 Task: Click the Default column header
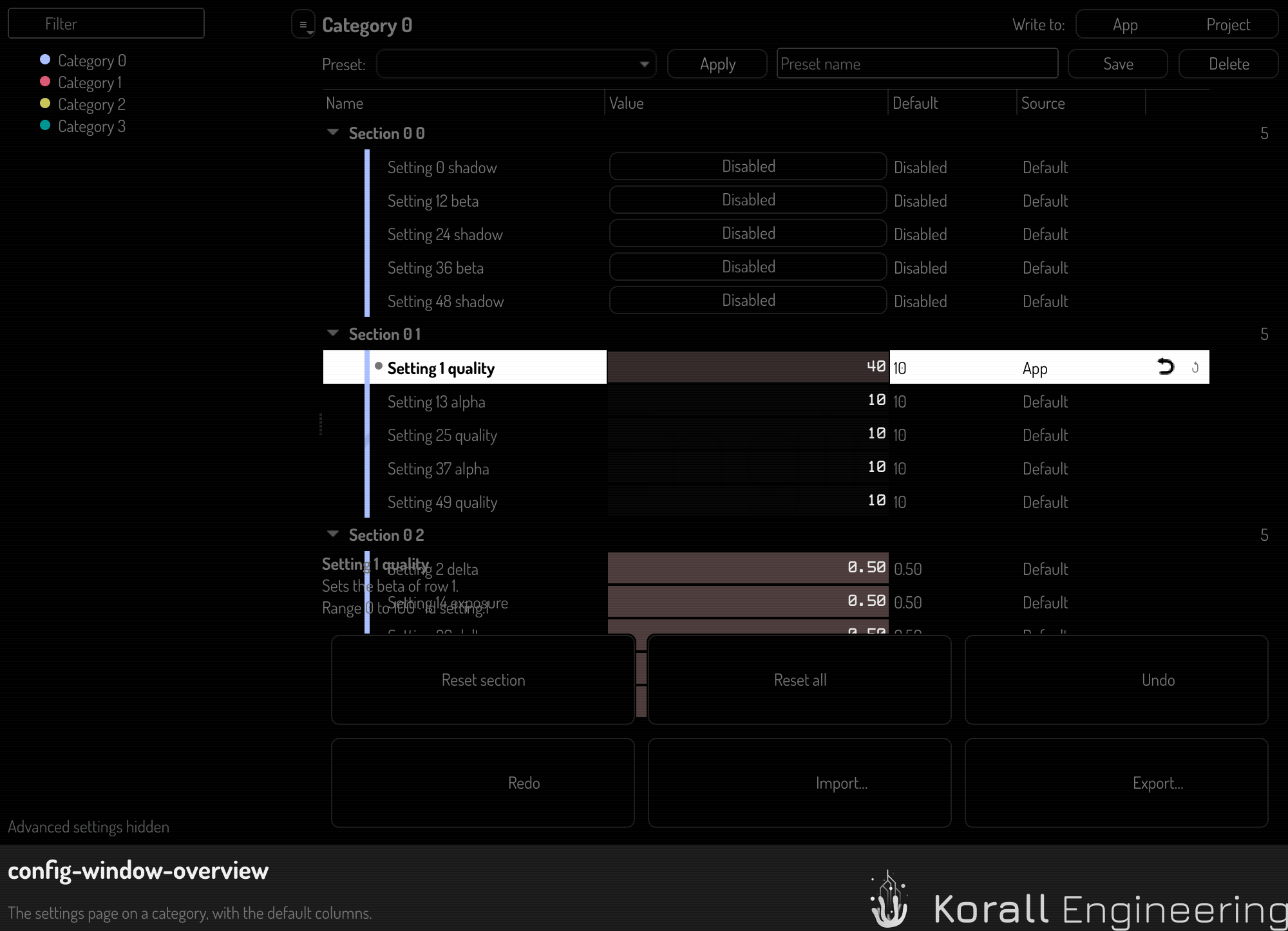point(952,103)
